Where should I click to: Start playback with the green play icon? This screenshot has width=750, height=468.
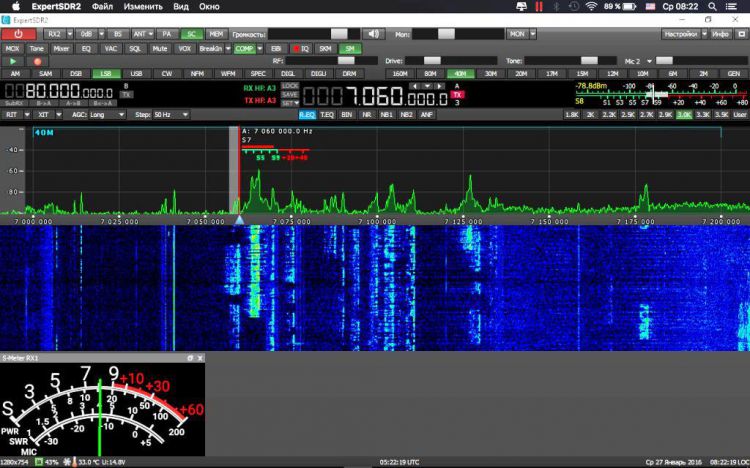click(x=13, y=61)
